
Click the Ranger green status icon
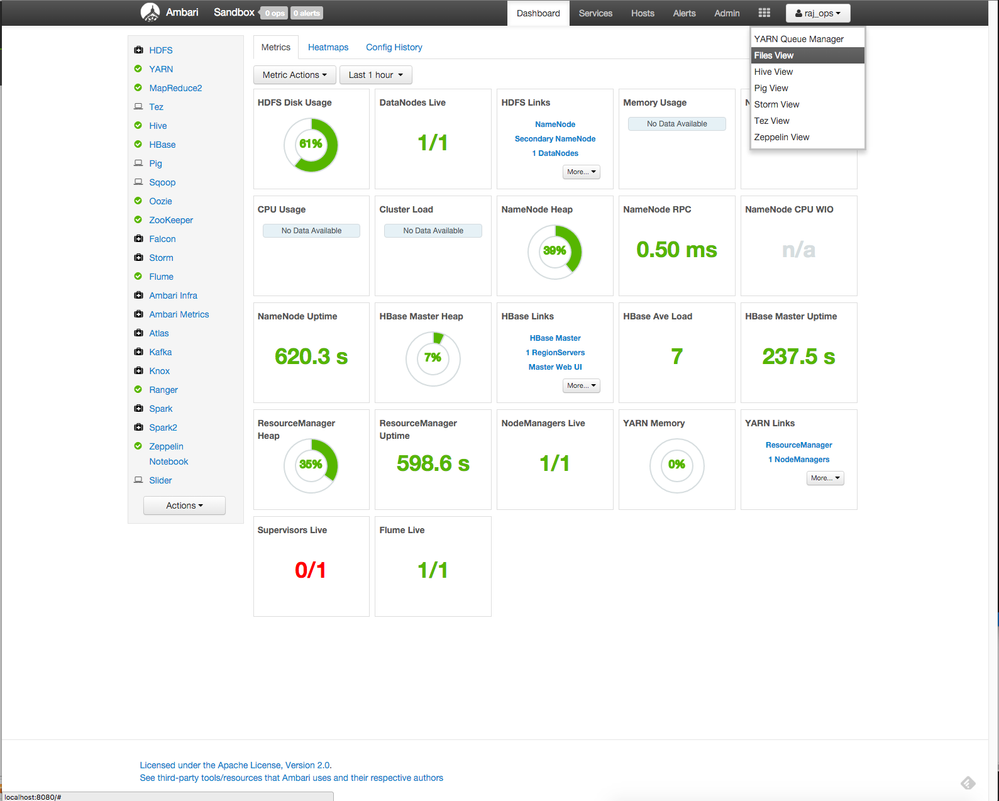(138, 389)
